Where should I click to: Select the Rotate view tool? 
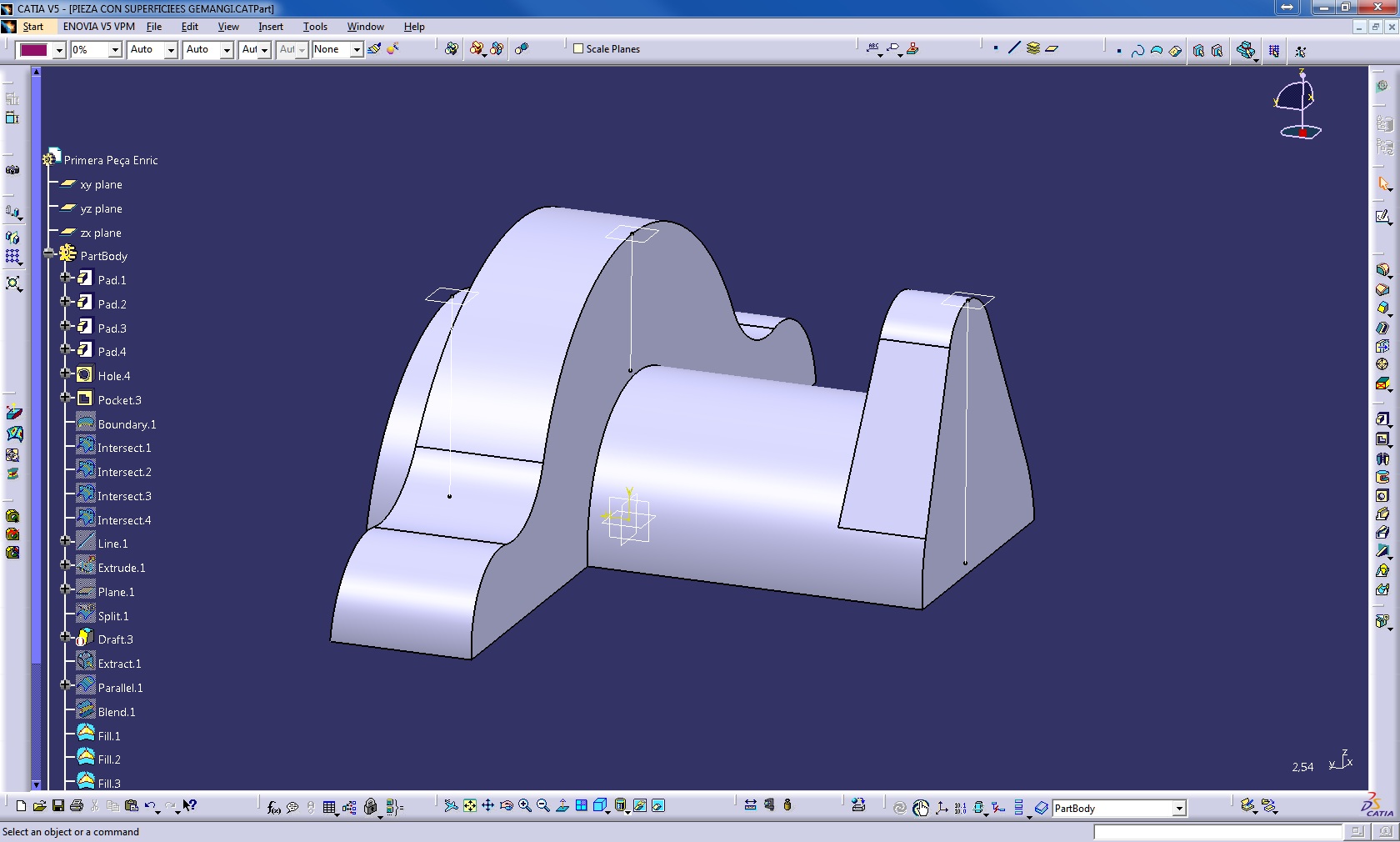506,805
